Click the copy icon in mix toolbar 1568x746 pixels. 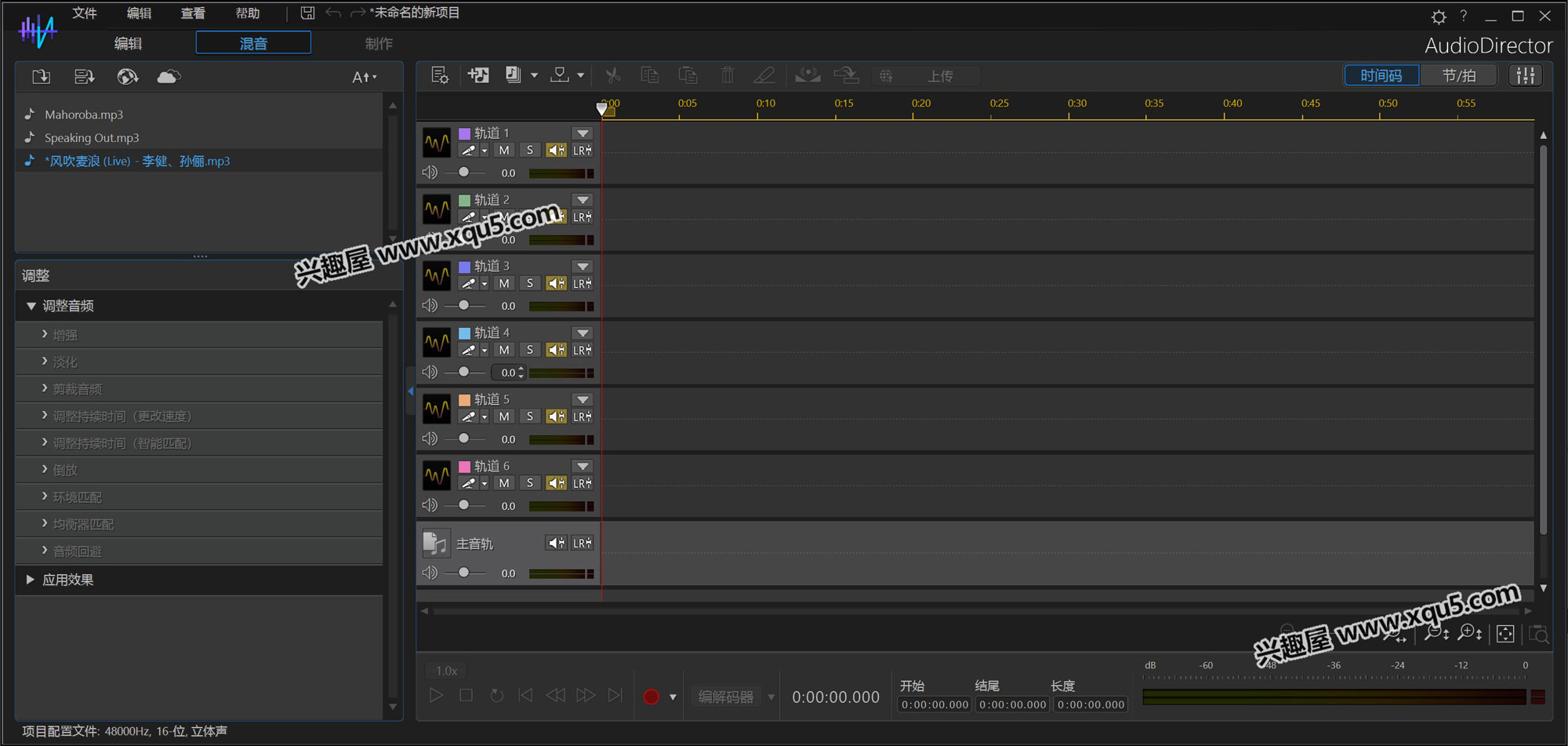(x=650, y=75)
